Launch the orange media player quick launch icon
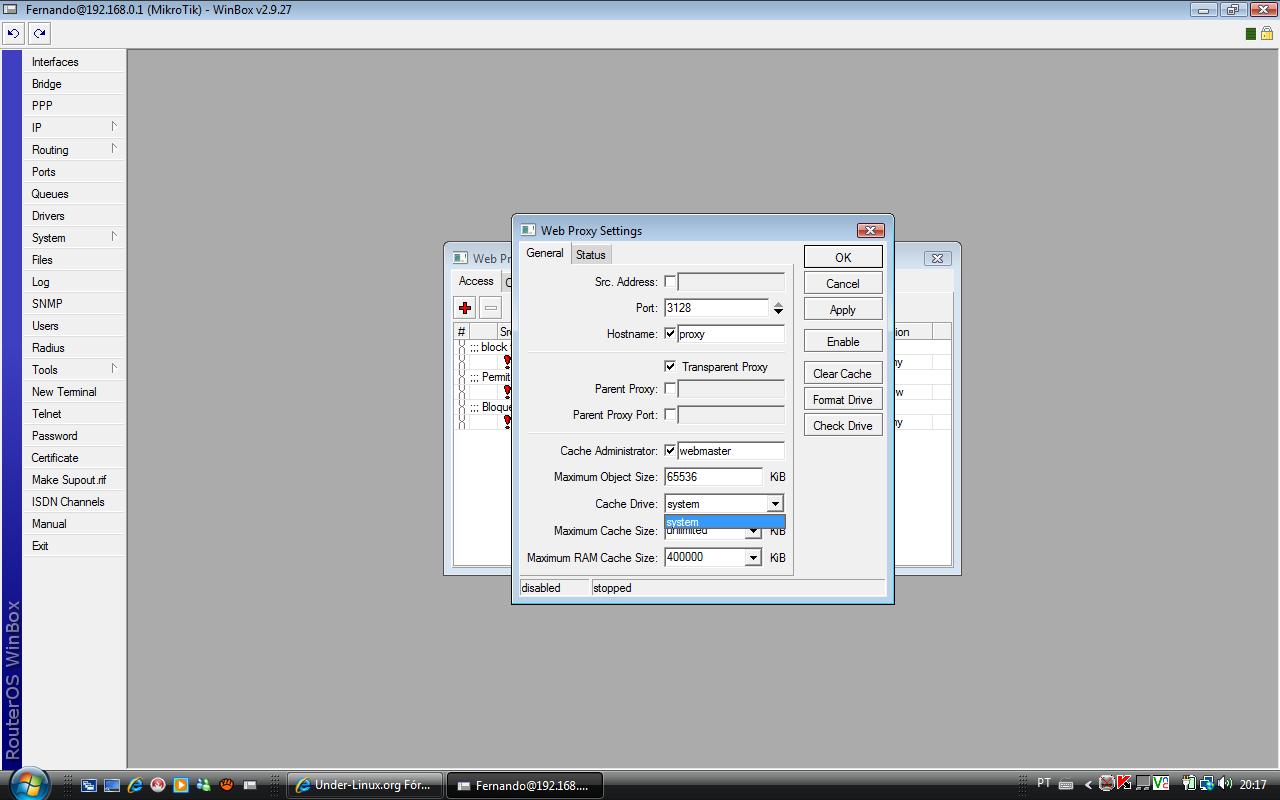The height and width of the screenshot is (800, 1280). click(180, 785)
